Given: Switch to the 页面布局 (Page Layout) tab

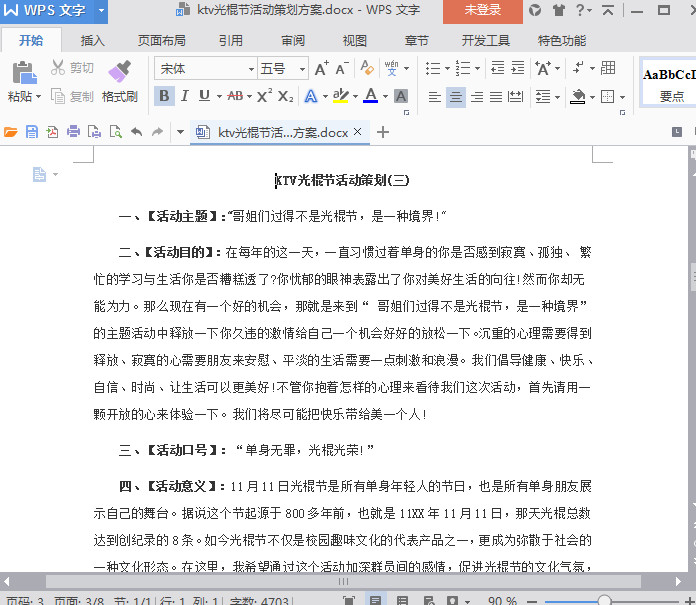Looking at the screenshot, I should 162,41.
